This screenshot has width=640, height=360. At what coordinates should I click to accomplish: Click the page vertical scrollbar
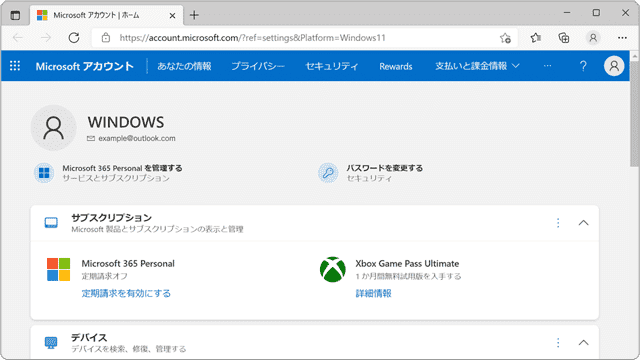[x=635, y=114]
